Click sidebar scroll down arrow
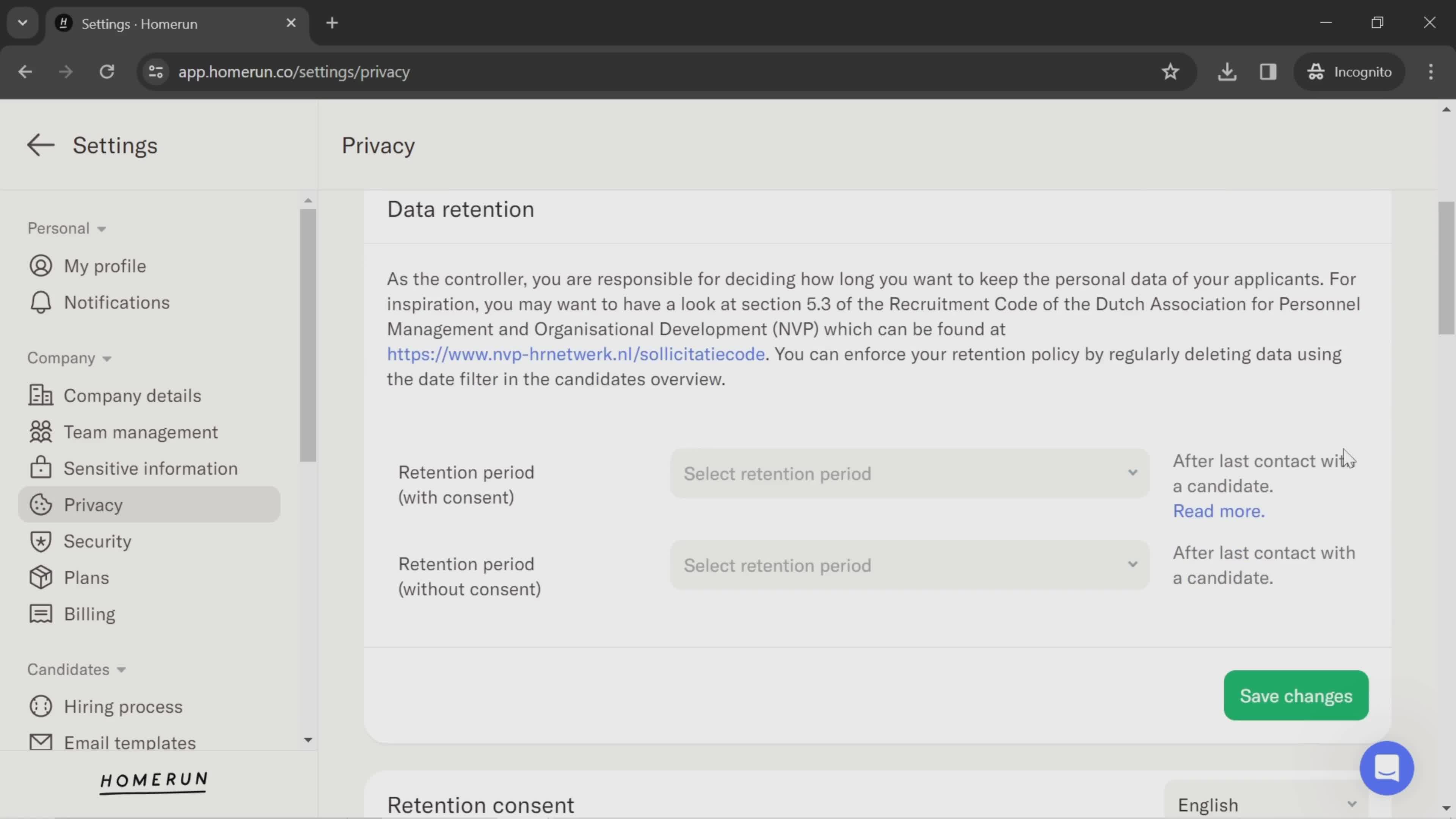Screen dimensions: 1456x819 pos(308,740)
